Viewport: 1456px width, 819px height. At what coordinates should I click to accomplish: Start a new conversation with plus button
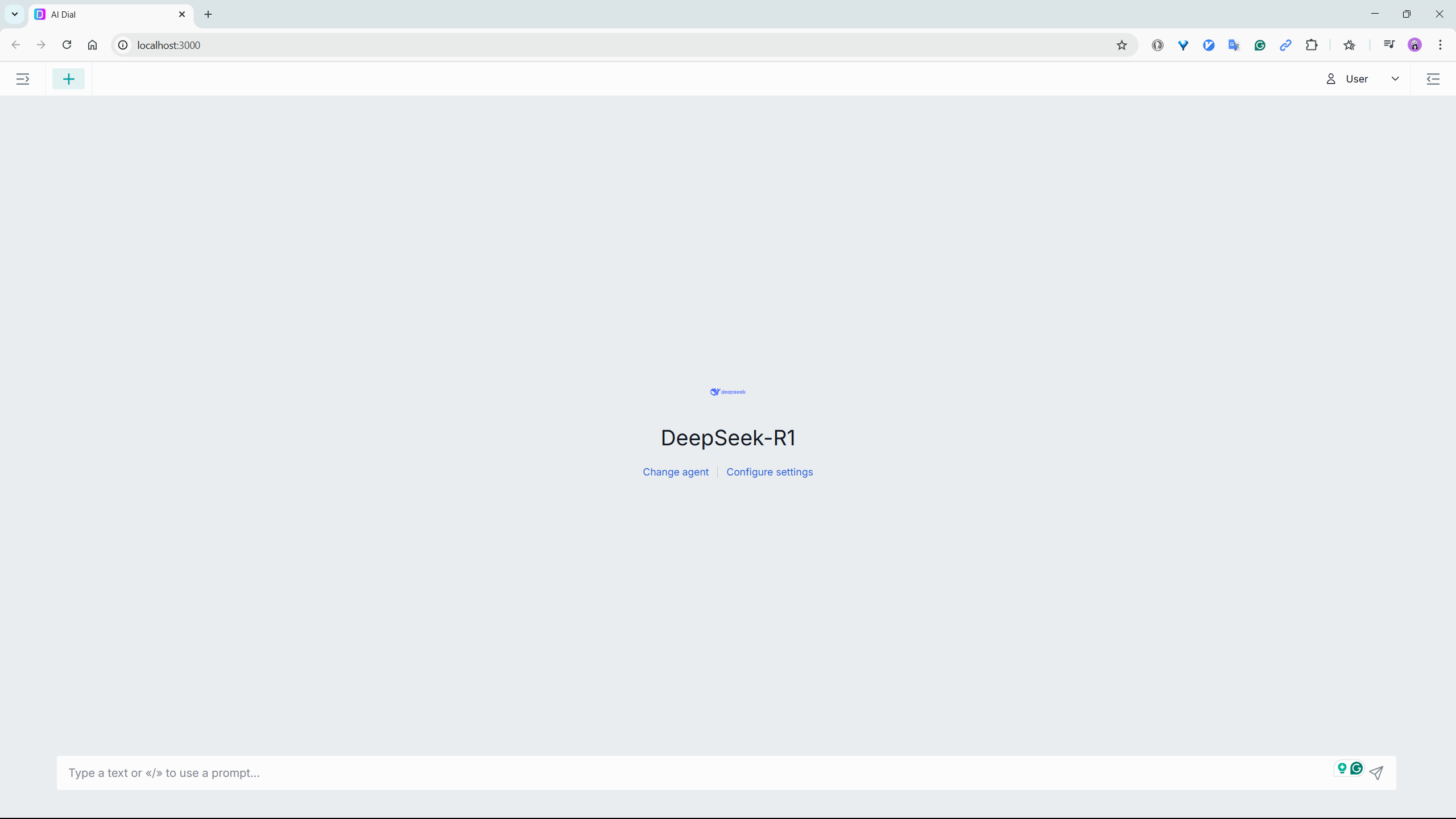tap(69, 79)
